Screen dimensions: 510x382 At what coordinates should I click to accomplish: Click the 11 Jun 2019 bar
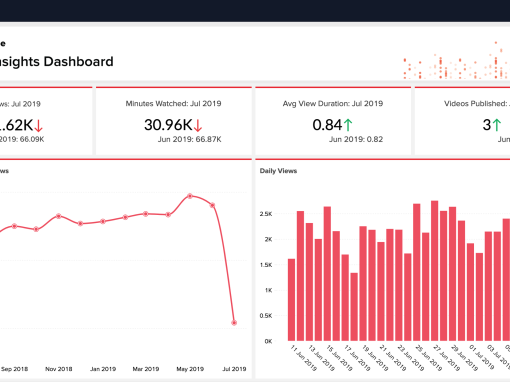point(291,300)
